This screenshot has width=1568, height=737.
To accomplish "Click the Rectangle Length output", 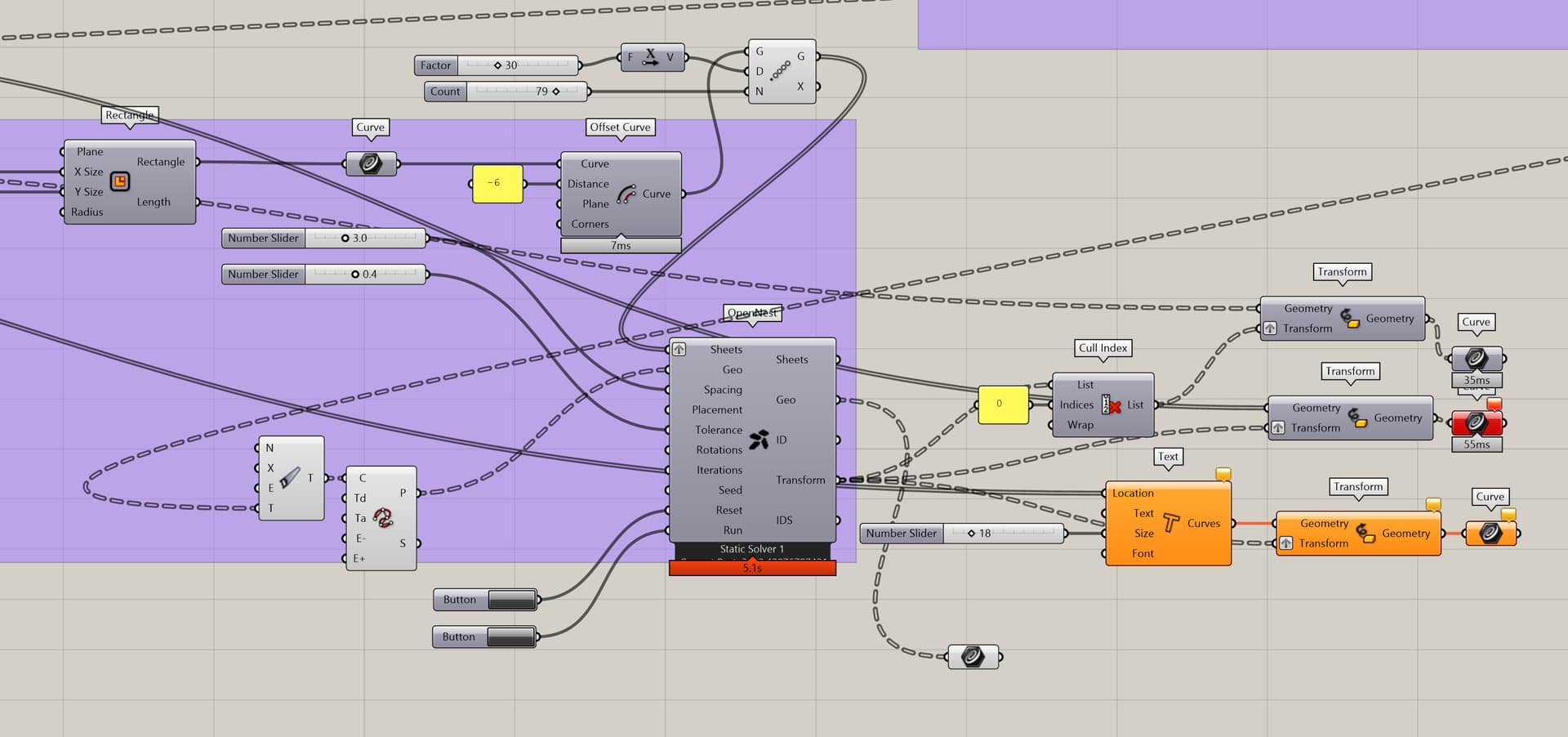I will pyautogui.click(x=154, y=202).
